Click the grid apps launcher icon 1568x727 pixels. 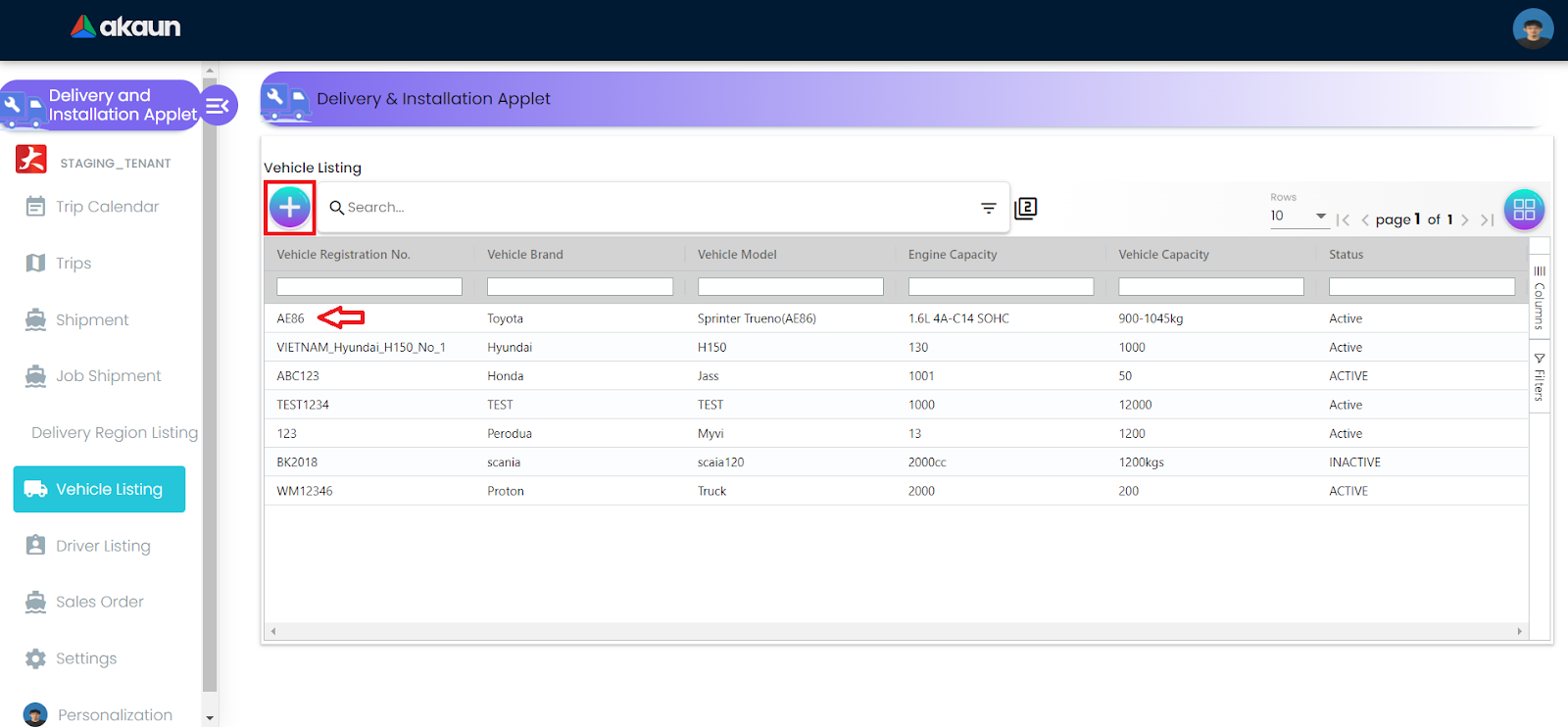click(1524, 209)
